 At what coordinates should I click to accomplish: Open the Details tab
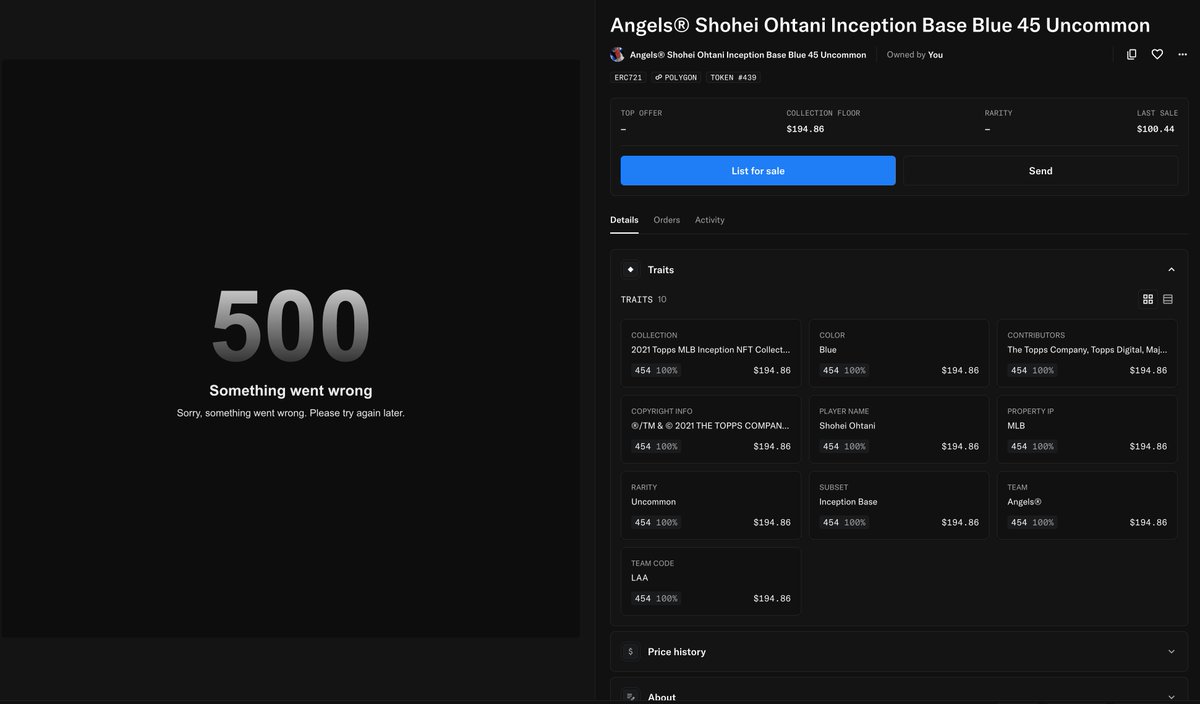(624, 220)
